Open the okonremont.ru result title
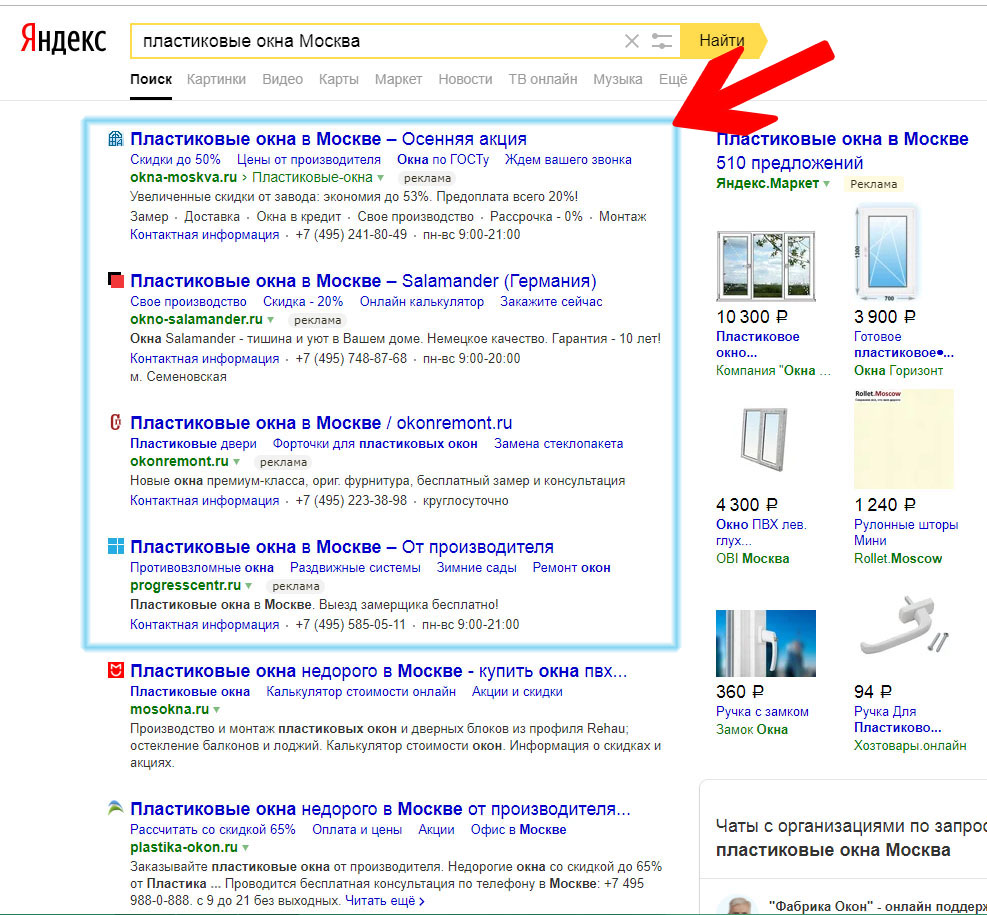Image resolution: width=987 pixels, height=915 pixels. pyautogui.click(x=321, y=422)
